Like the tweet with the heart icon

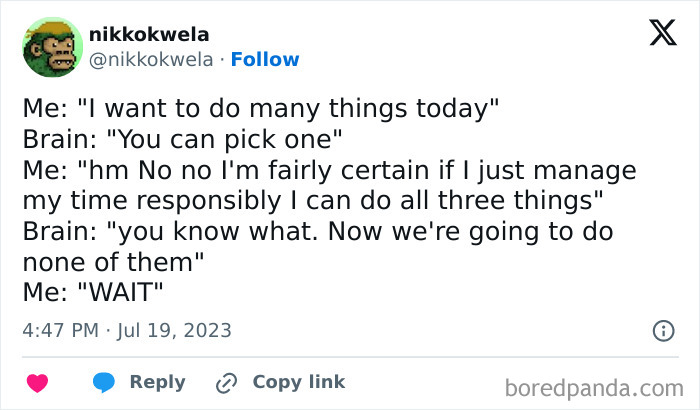pos(37,382)
